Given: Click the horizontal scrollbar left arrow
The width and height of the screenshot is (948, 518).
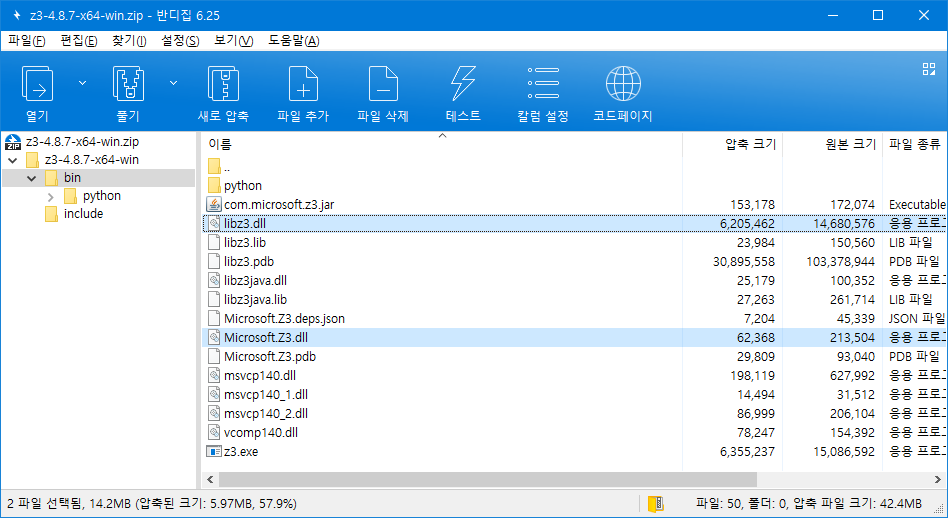Looking at the screenshot, I should (210, 479).
